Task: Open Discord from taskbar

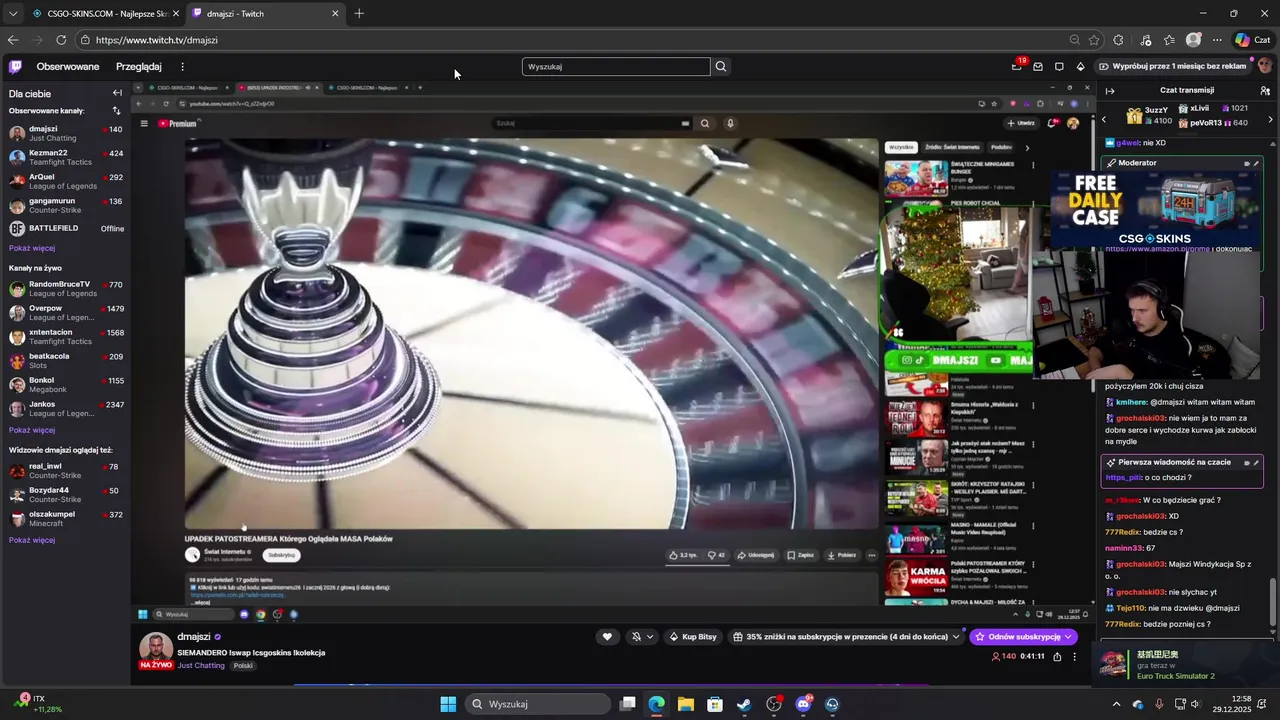Action: [x=803, y=704]
